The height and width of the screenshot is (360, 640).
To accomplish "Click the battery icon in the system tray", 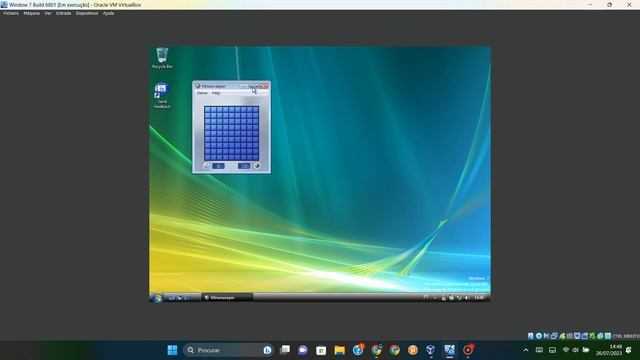I will coord(586,350).
